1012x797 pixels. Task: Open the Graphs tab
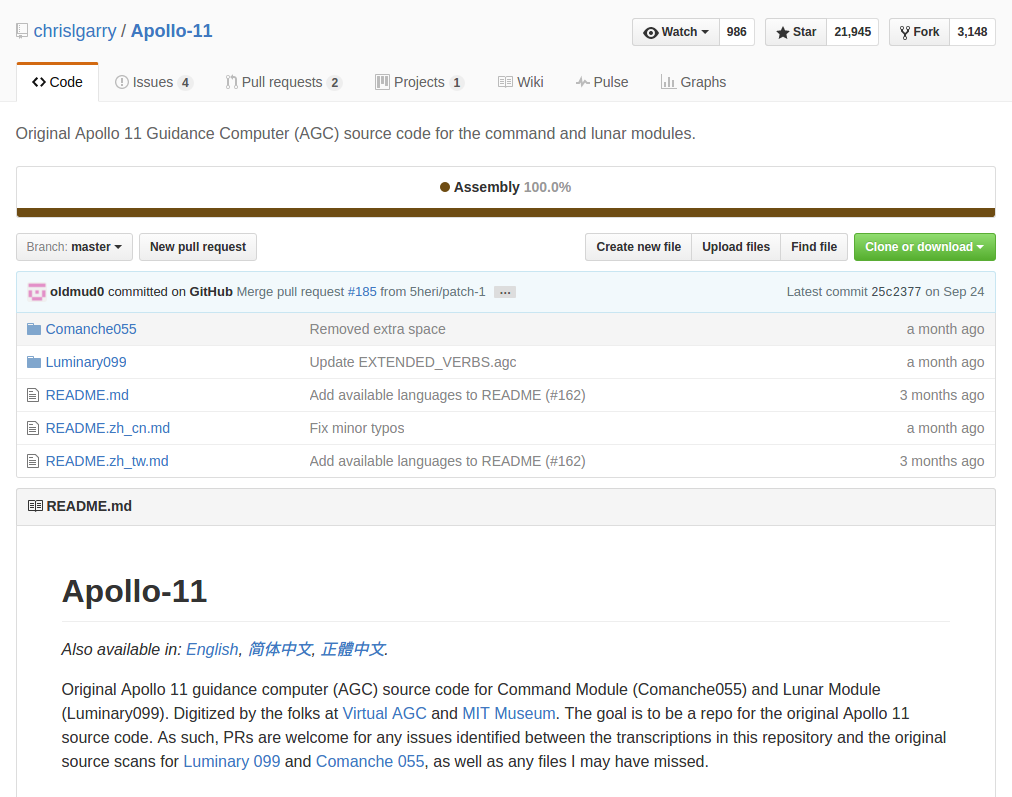tap(693, 83)
